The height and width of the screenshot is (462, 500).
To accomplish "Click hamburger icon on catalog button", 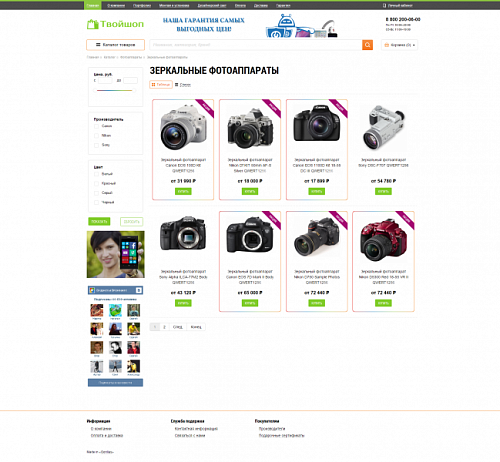I will pyautogui.click(x=98, y=45).
